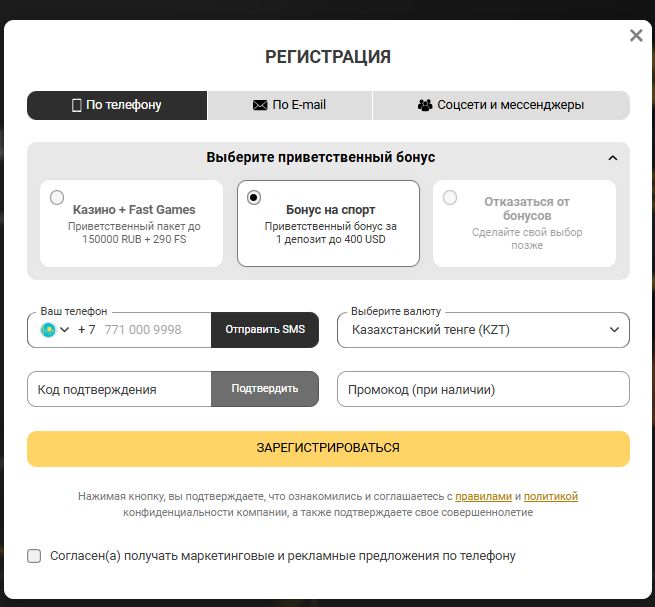Viewport: 655px width, 607px height.
Task: Click the yellow ЗАРЕГИСТРИРОВАТЬСЯ button
Action: 328,449
